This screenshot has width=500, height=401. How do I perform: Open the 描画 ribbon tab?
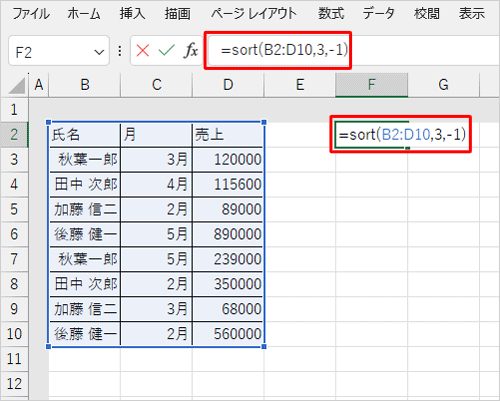(177, 14)
